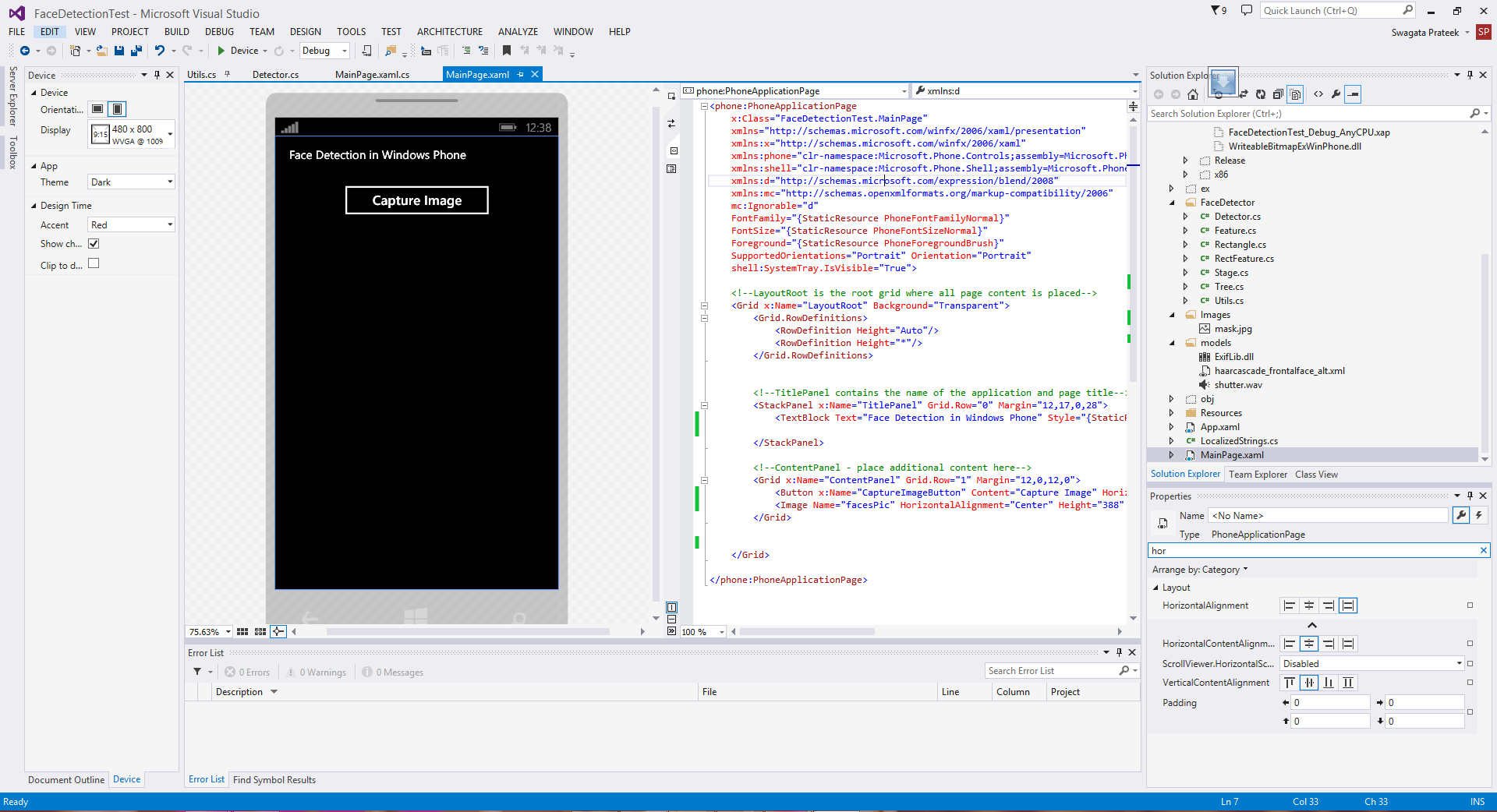Collapse the Design Time section
The width and height of the screenshot is (1497, 812).
[x=34, y=206]
